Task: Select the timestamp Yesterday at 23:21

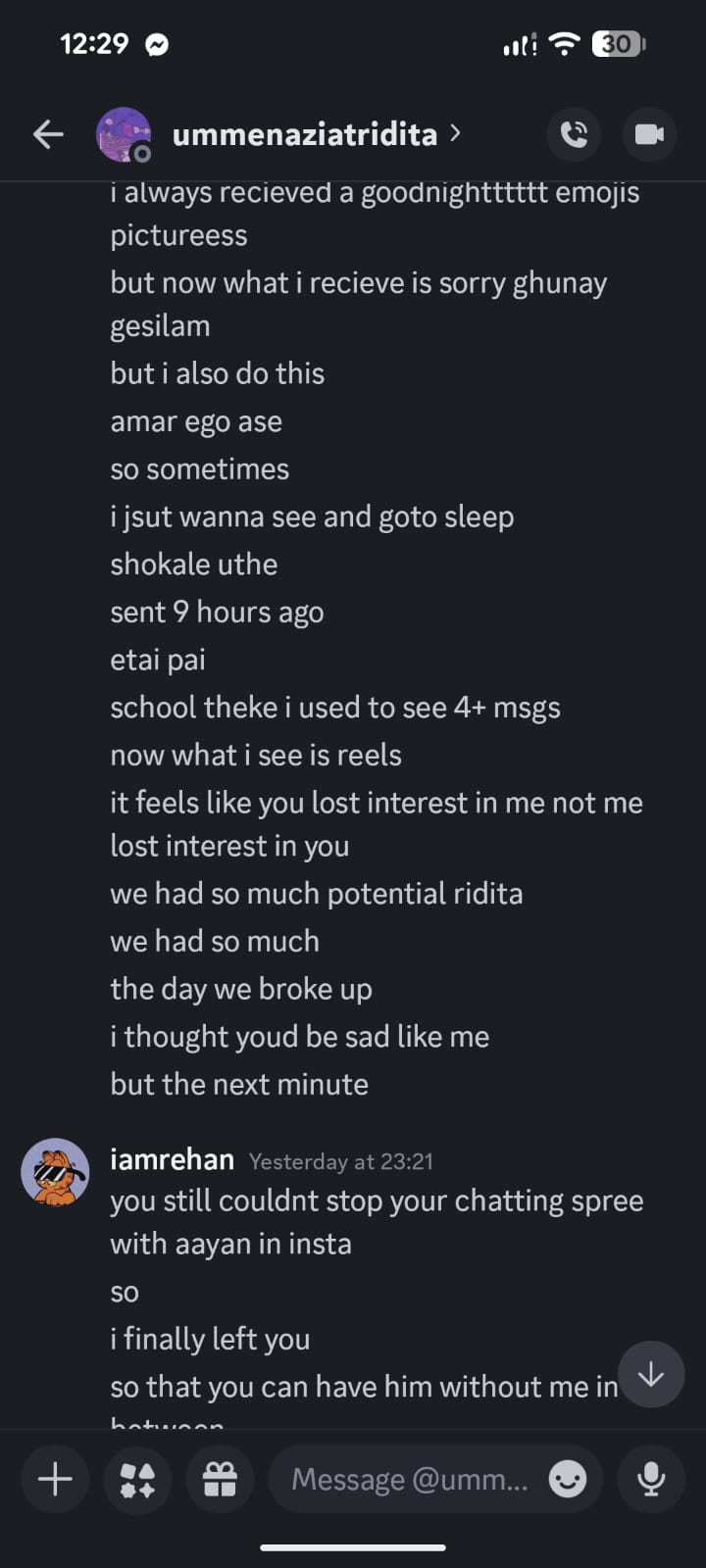Action: coord(341,1161)
